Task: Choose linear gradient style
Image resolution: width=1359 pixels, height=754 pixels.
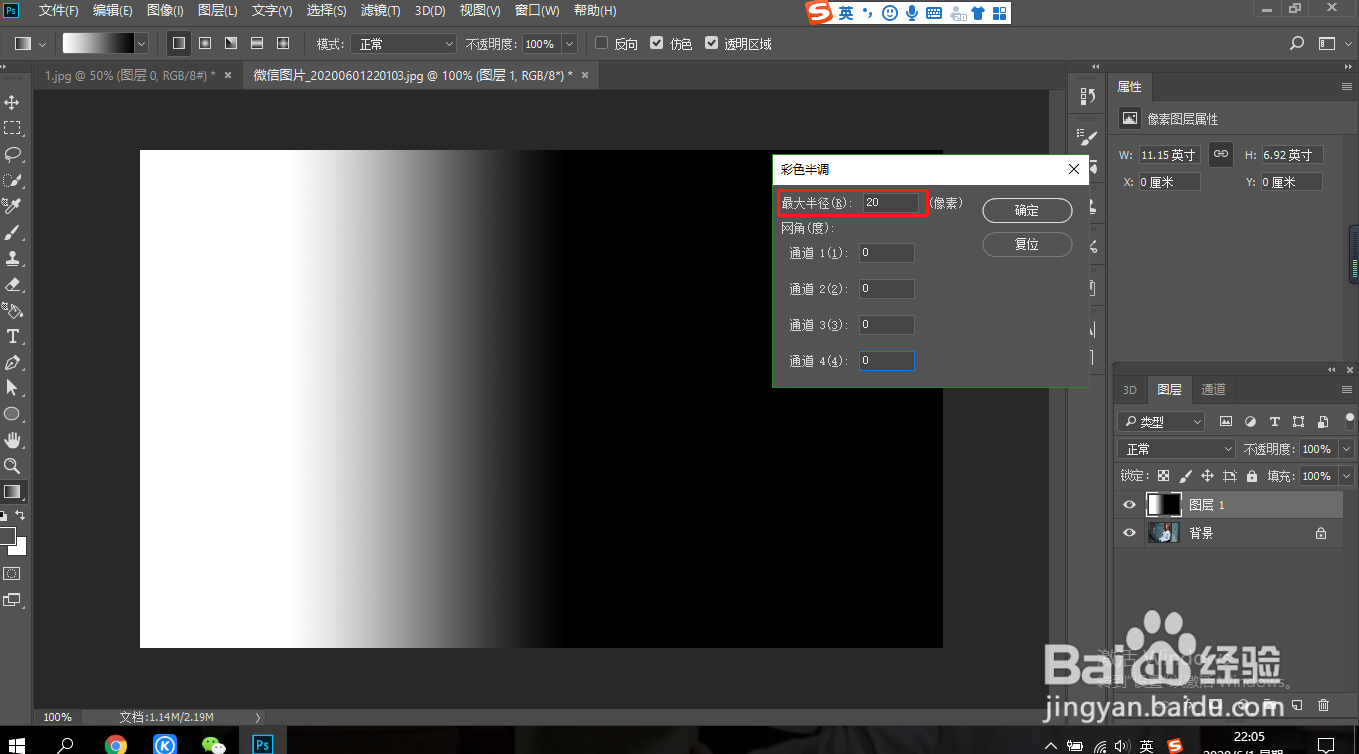Action: (x=179, y=44)
